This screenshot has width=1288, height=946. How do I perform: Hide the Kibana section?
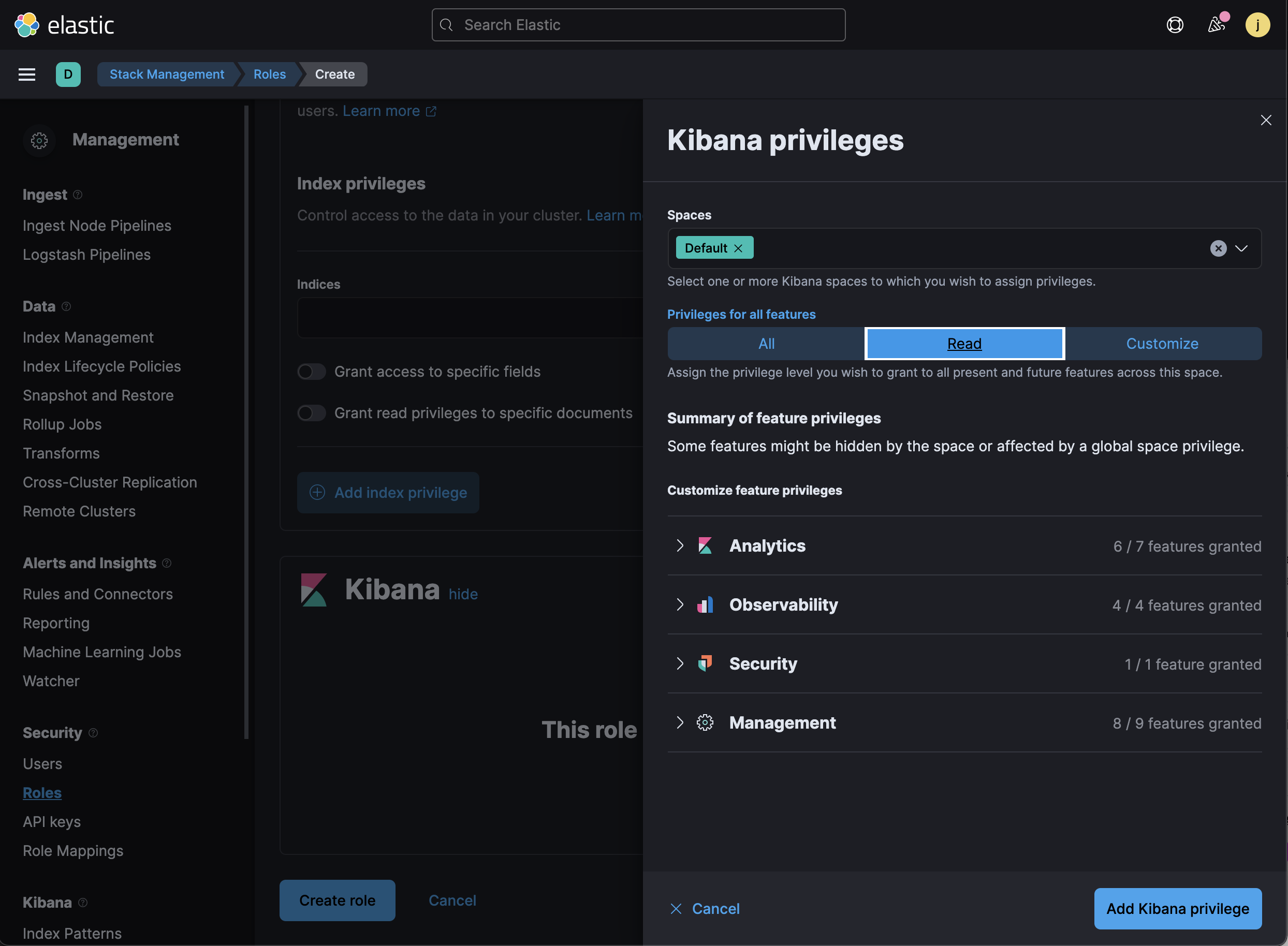tap(463, 595)
